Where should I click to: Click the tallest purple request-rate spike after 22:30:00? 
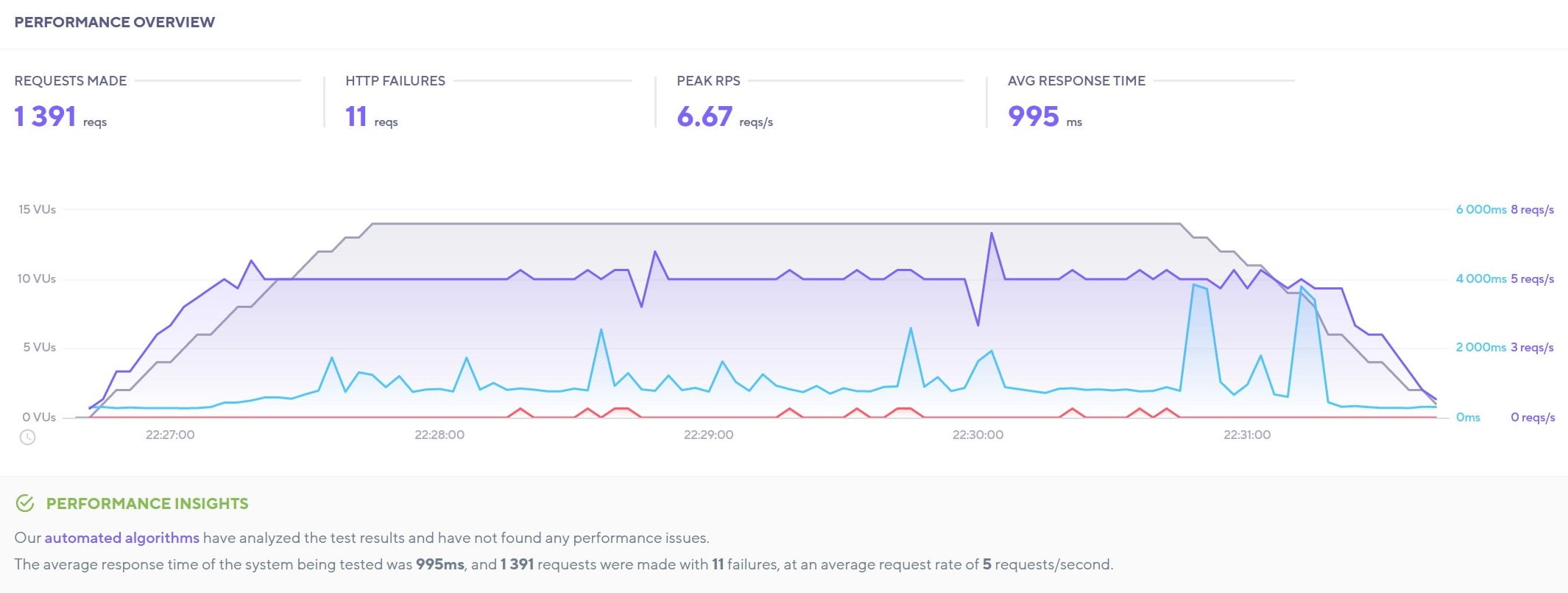tap(992, 234)
